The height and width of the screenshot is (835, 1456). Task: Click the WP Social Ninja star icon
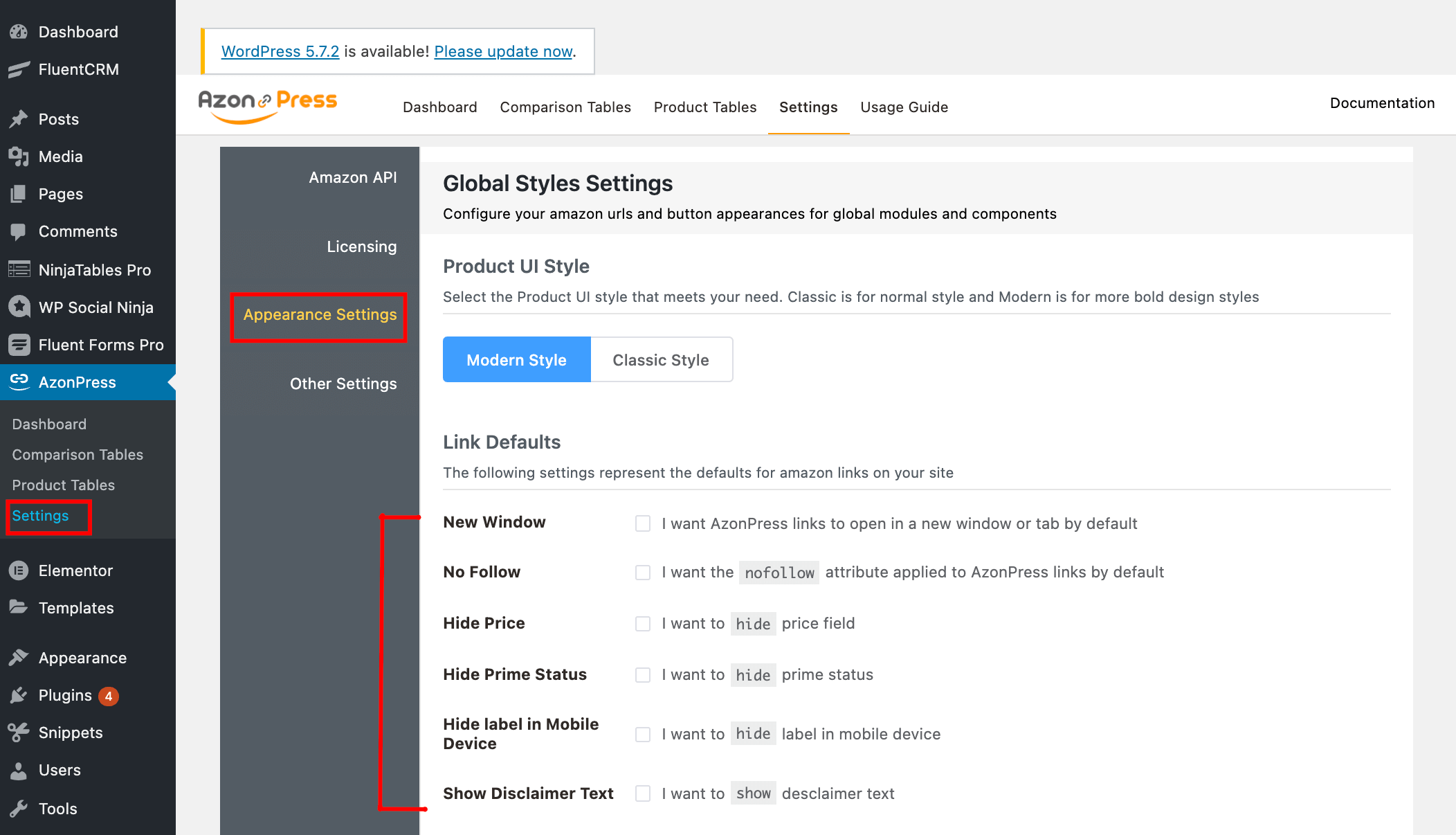coord(19,307)
